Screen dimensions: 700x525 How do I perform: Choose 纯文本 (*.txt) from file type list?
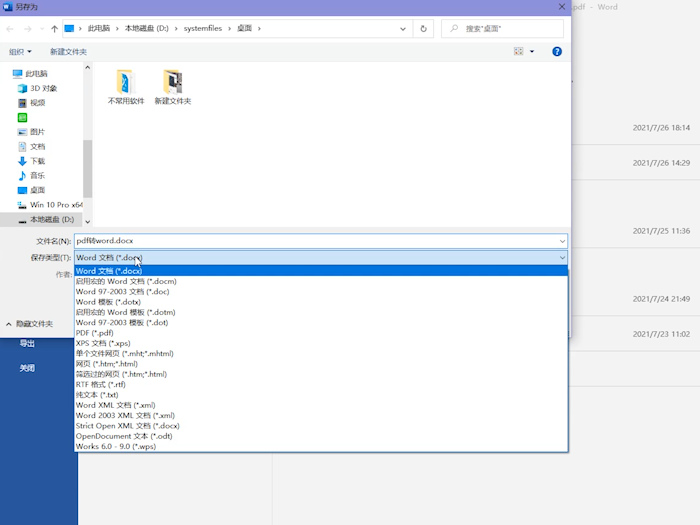point(97,395)
